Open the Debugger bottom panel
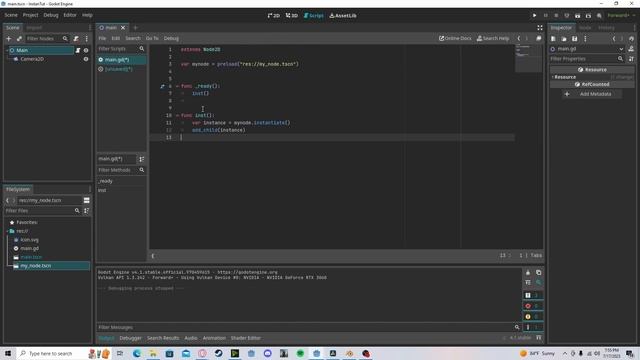 131,338
